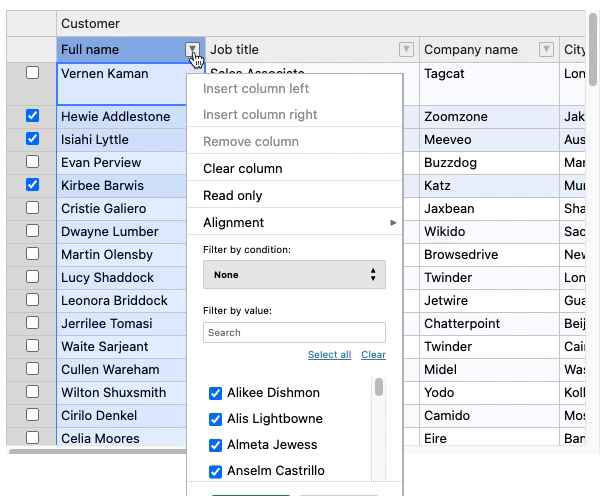Select the Jetwire company cell
This screenshot has width=606, height=496.
[x=489, y=300]
